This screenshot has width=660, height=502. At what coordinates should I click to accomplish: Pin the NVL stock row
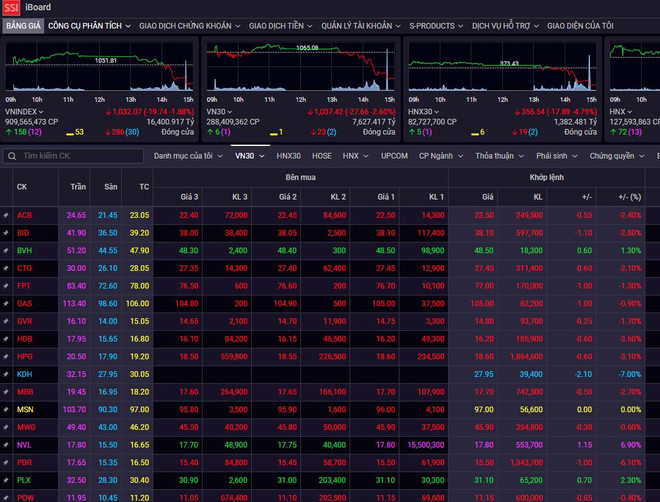[x=6, y=445]
